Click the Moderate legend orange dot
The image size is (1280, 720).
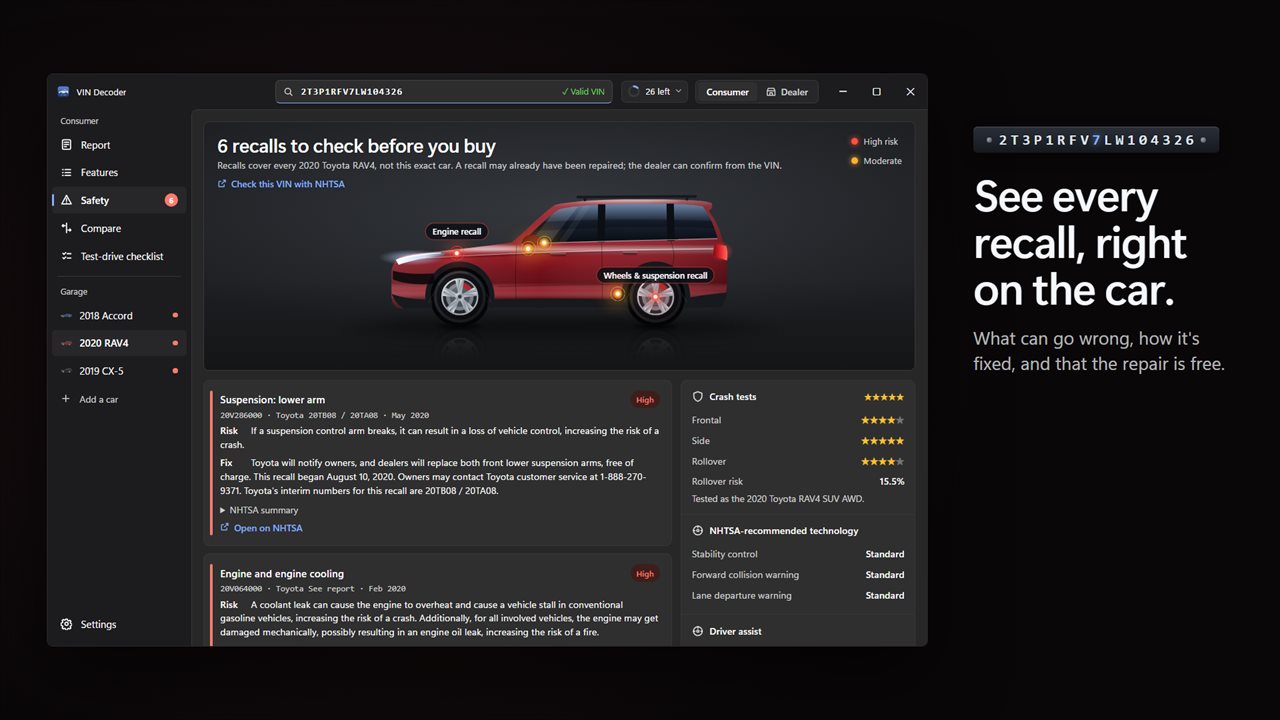click(x=854, y=161)
